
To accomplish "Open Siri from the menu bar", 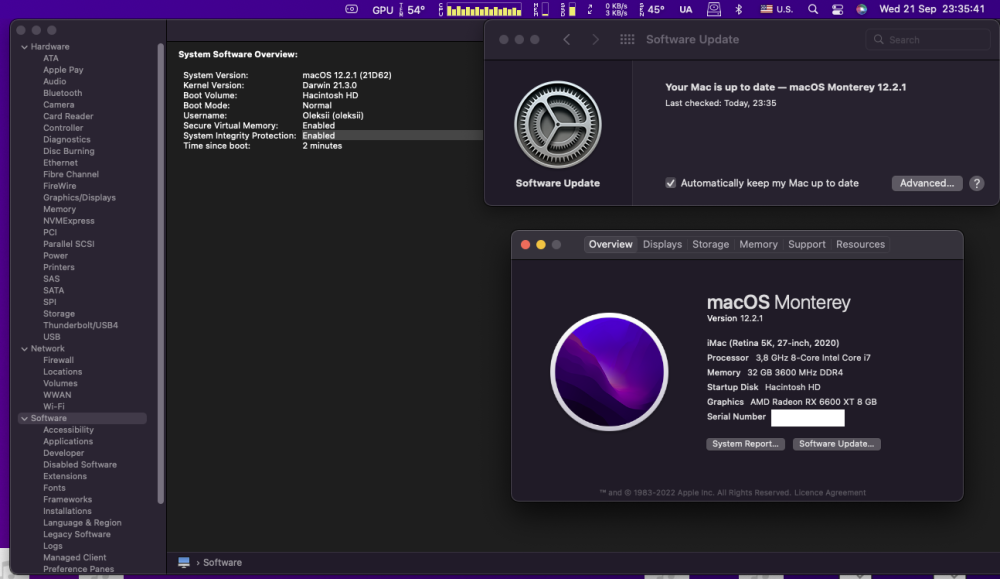I will pos(862,10).
